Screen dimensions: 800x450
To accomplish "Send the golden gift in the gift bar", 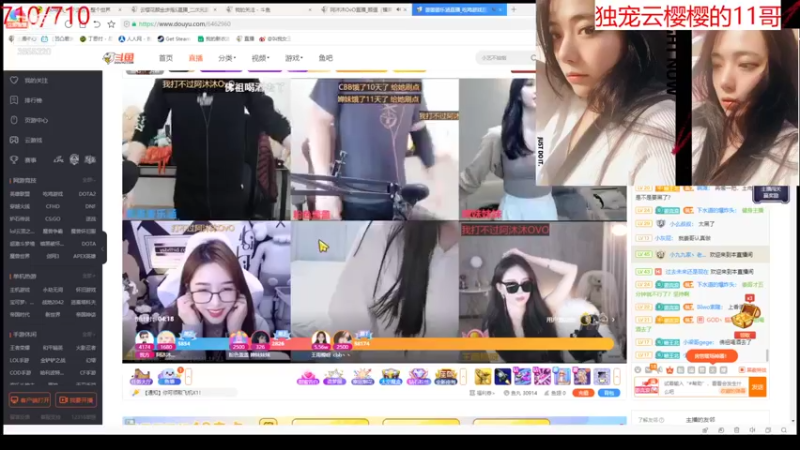I will tap(483, 377).
